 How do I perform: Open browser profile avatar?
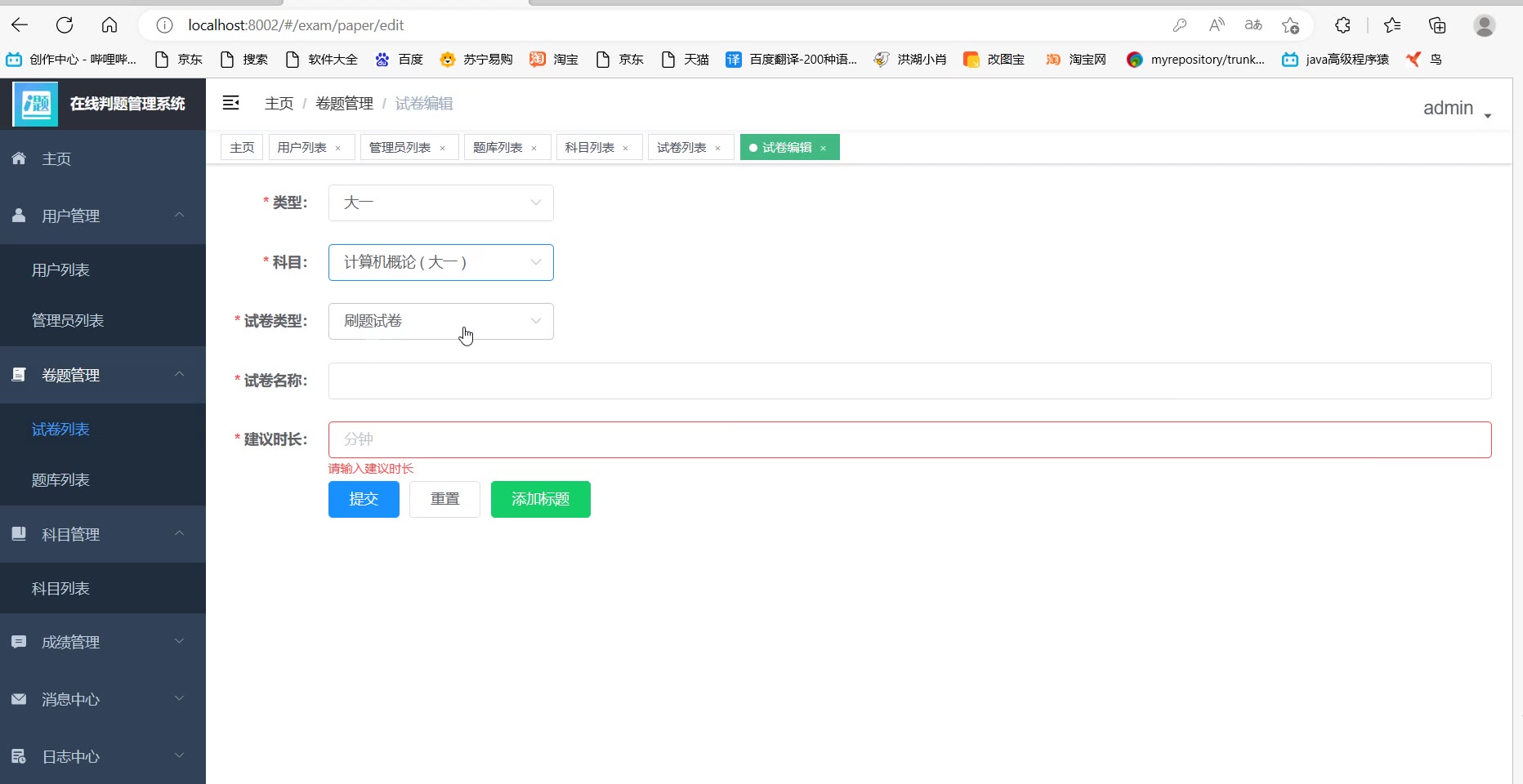pyautogui.click(x=1485, y=25)
